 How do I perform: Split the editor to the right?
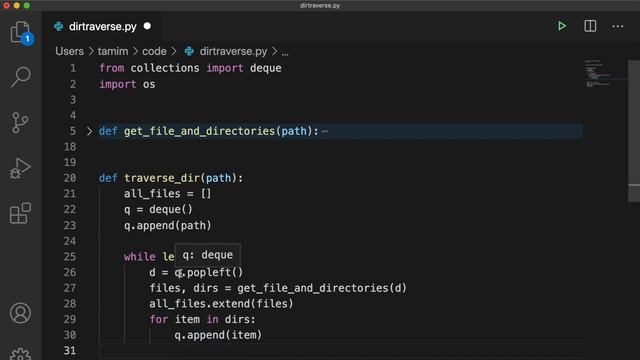pos(590,26)
